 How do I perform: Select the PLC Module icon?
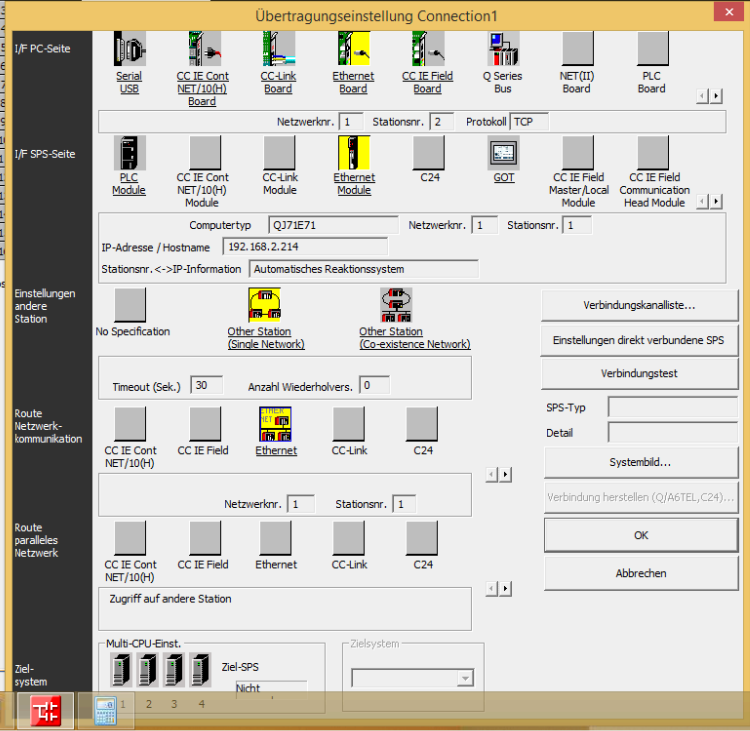tap(129, 152)
